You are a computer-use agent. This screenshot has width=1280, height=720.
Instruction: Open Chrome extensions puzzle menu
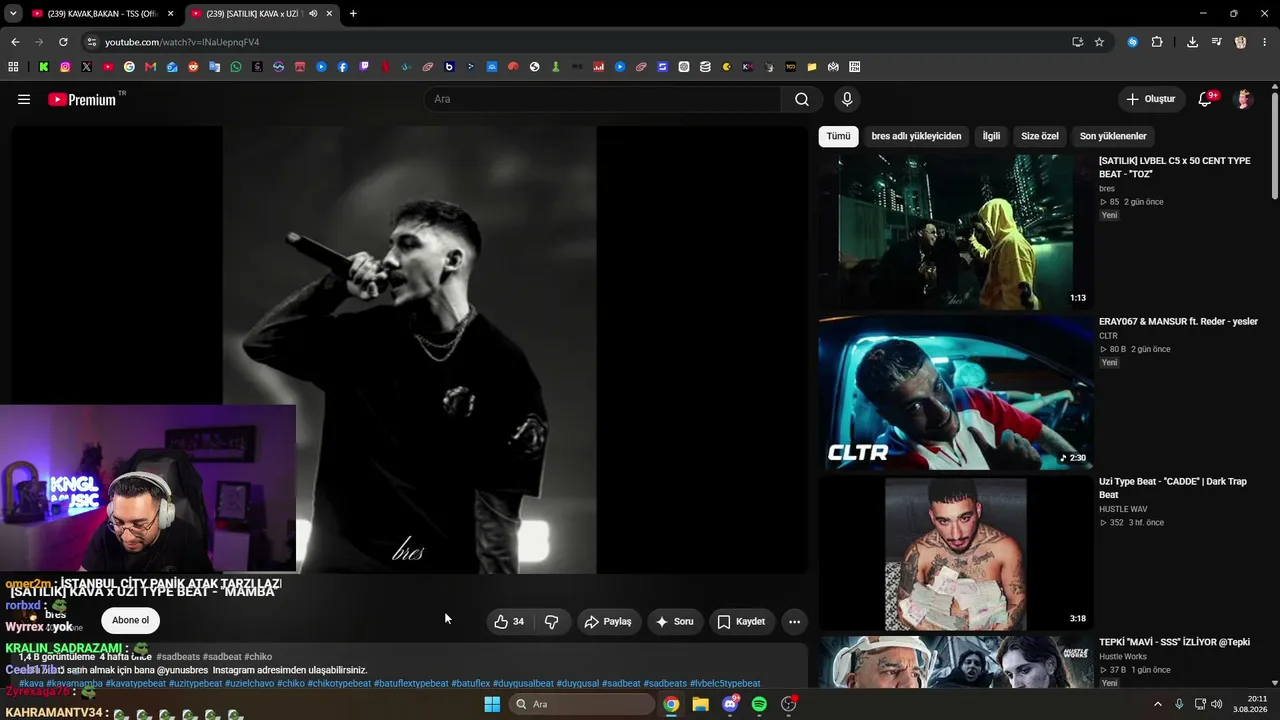point(1157,42)
